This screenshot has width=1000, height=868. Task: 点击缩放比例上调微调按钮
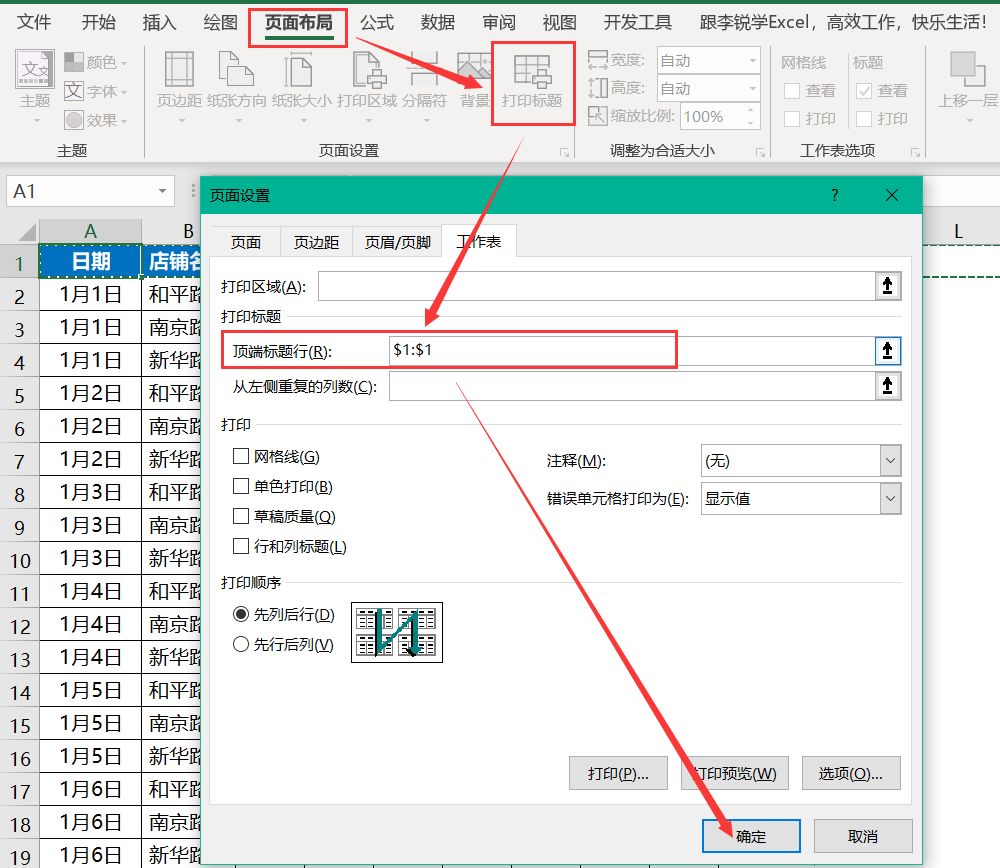[750, 109]
